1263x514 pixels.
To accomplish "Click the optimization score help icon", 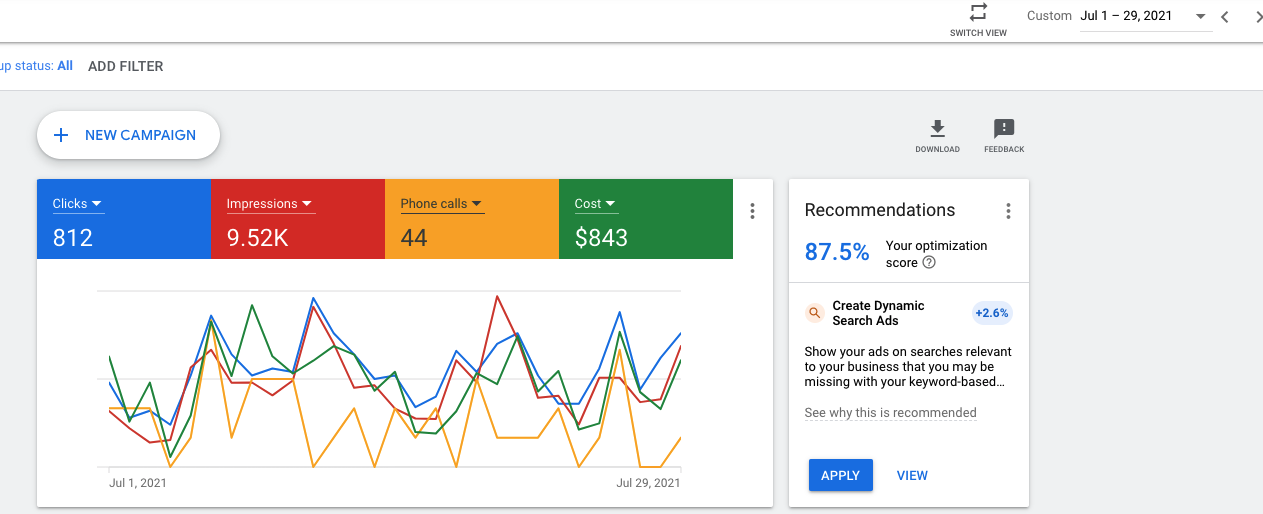I will coord(929,263).
